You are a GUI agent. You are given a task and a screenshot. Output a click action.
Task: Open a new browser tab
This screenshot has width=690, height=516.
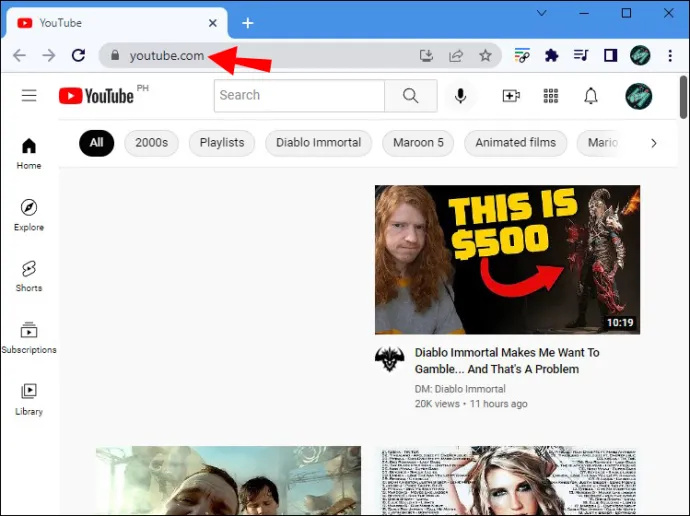click(248, 23)
